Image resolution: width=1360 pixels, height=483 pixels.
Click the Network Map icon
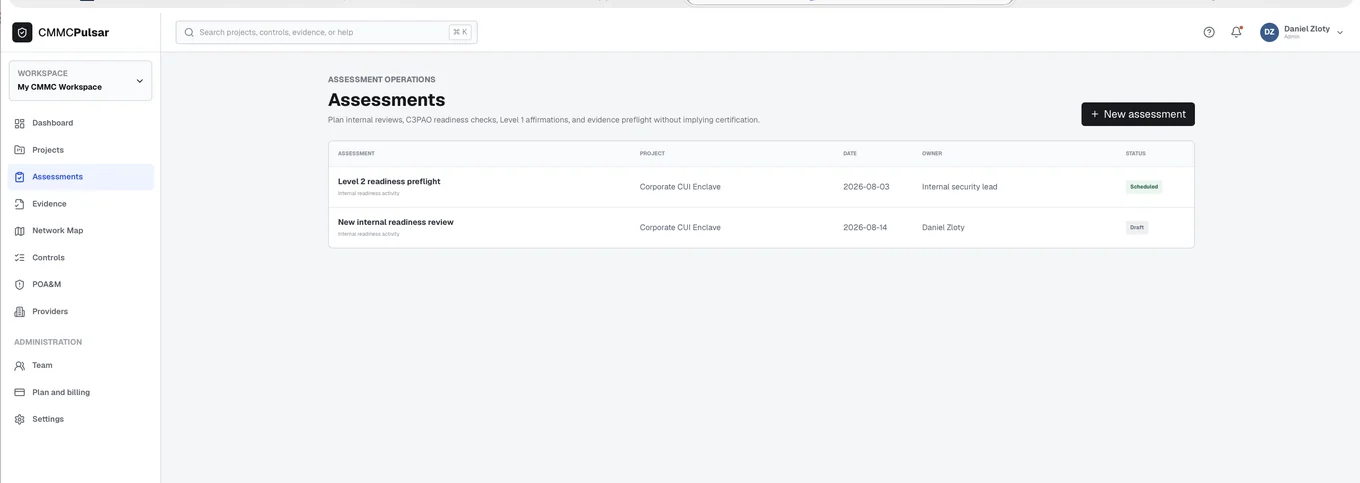(19, 231)
